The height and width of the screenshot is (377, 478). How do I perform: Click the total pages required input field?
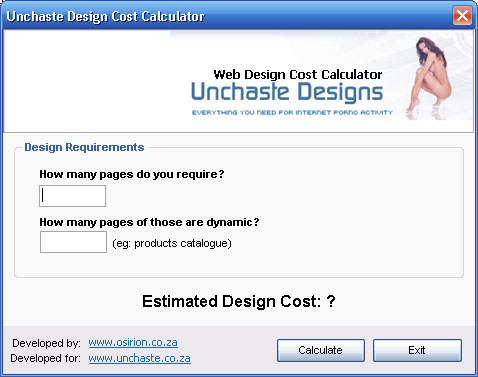[x=72, y=196]
